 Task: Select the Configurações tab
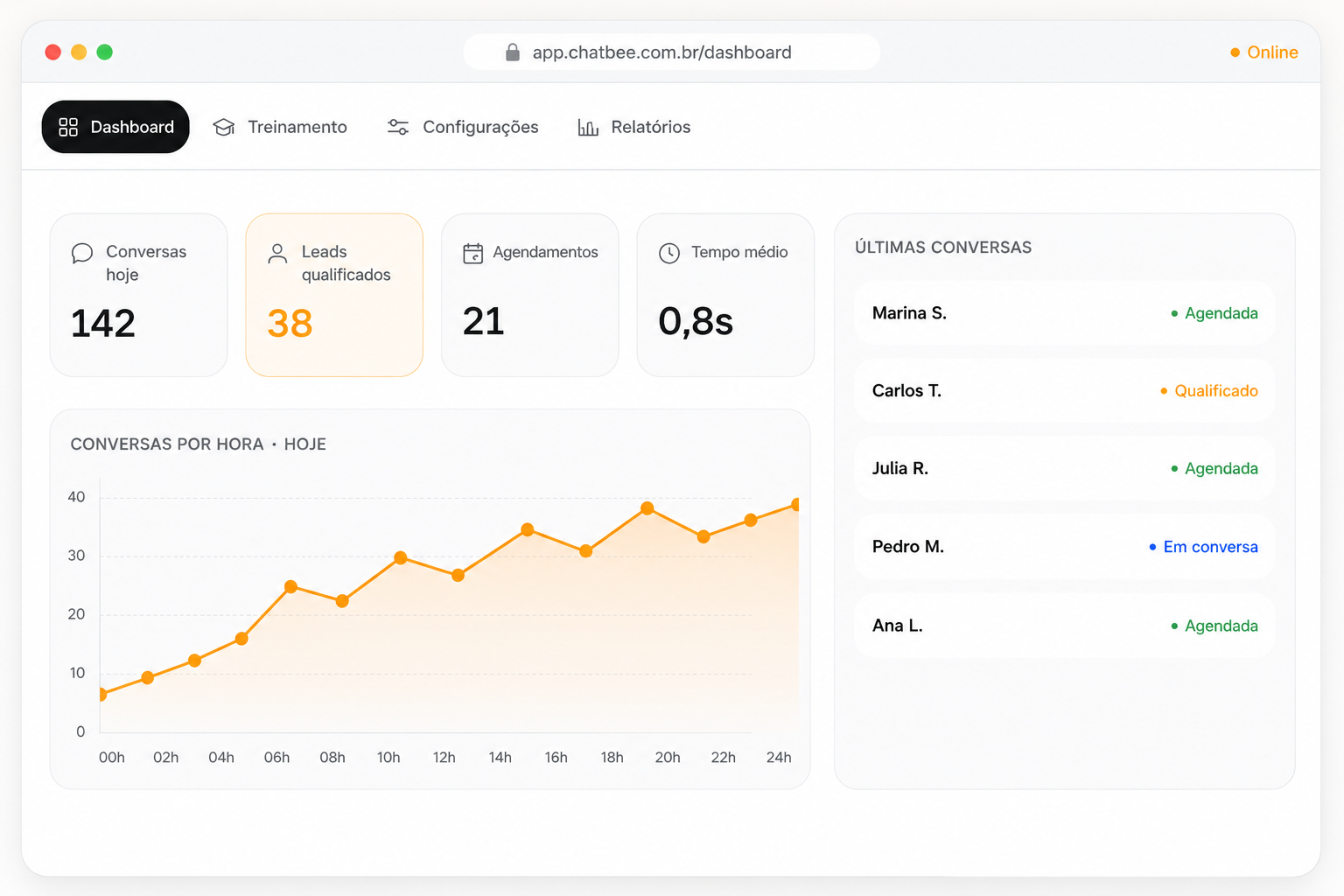[x=463, y=127]
